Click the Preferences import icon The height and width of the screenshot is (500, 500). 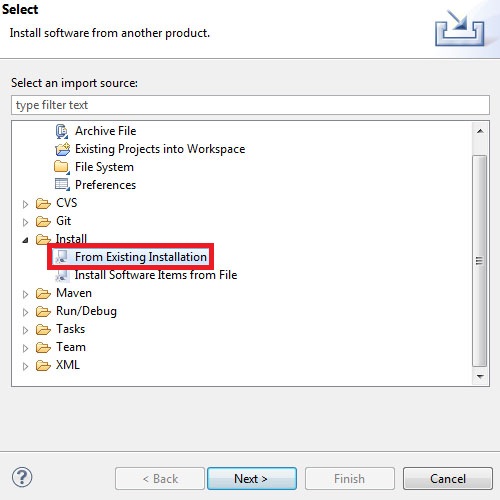[x=62, y=185]
